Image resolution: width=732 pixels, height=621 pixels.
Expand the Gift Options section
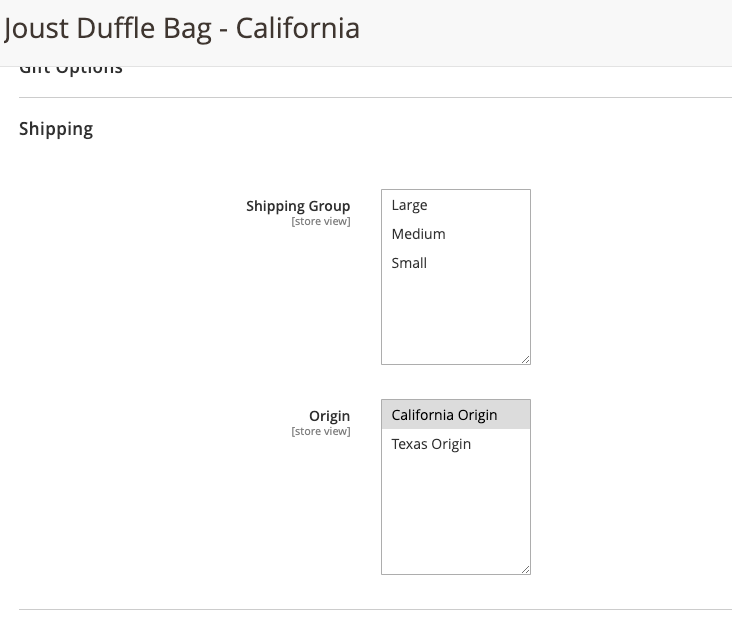click(x=71, y=69)
